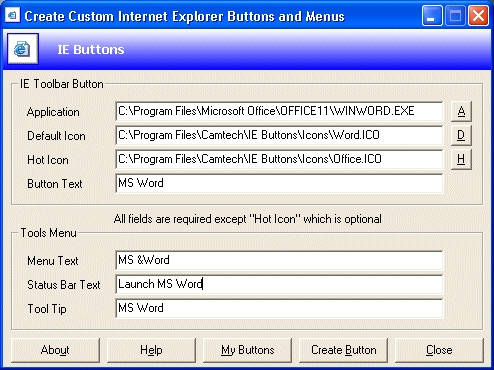The width and height of the screenshot is (494, 370).
Task: Open Help
Action: tap(151, 350)
